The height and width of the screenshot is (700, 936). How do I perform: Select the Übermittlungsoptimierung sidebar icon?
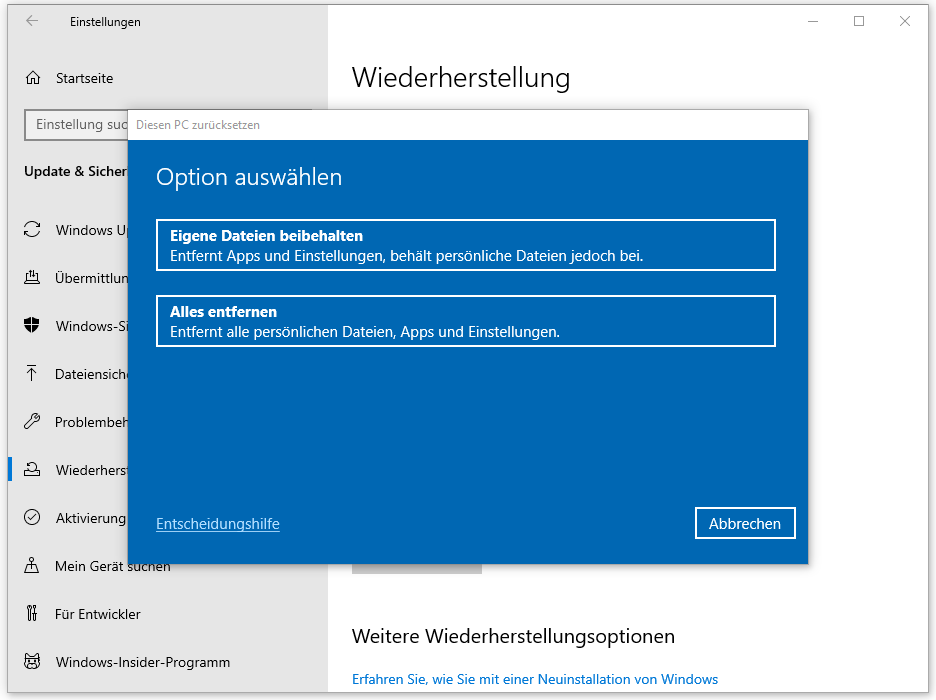pyautogui.click(x=33, y=278)
